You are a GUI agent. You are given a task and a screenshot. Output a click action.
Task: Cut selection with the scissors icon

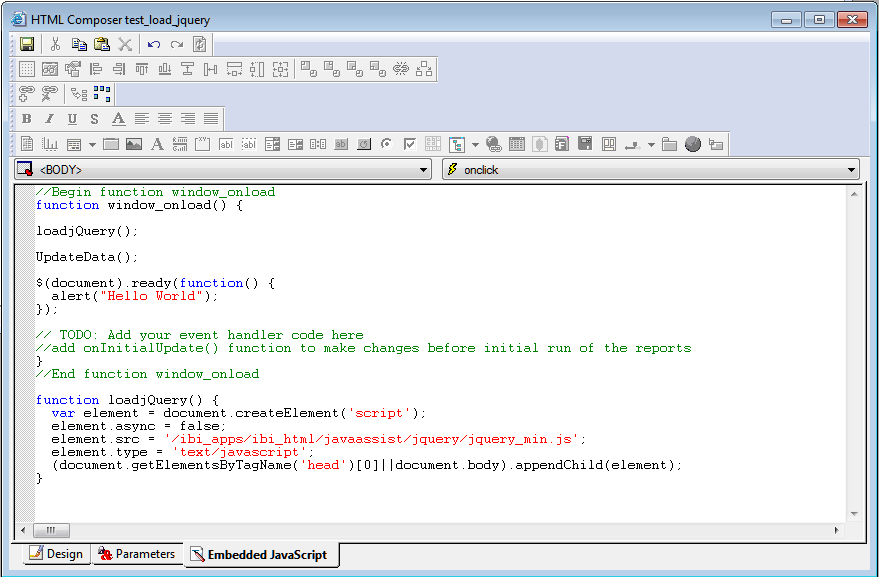point(55,44)
